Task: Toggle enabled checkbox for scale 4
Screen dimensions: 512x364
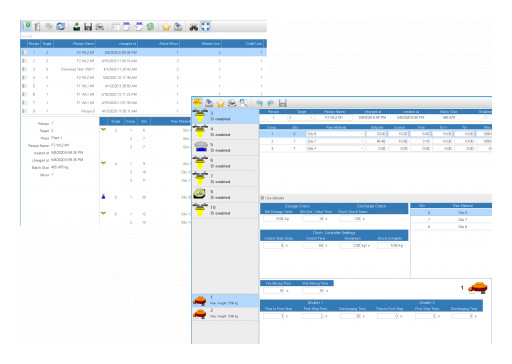Action: [212, 135]
